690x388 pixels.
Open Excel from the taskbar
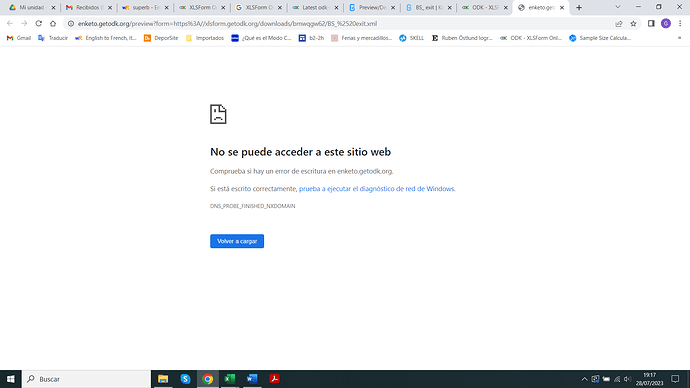tap(230, 379)
